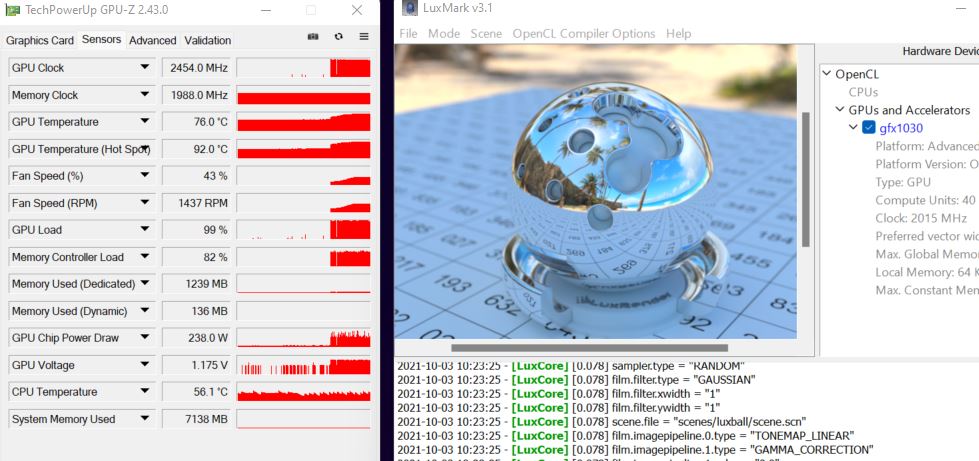Viewport: 979px width, 461px height.
Task: Open the Validation tab
Action: coord(207,41)
